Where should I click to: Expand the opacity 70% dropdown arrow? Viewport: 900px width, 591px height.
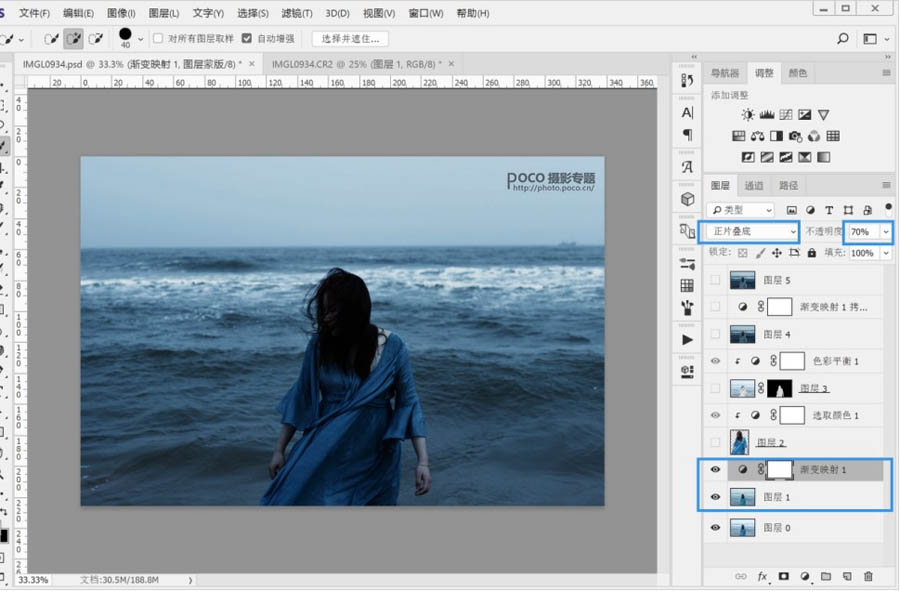[x=885, y=232]
